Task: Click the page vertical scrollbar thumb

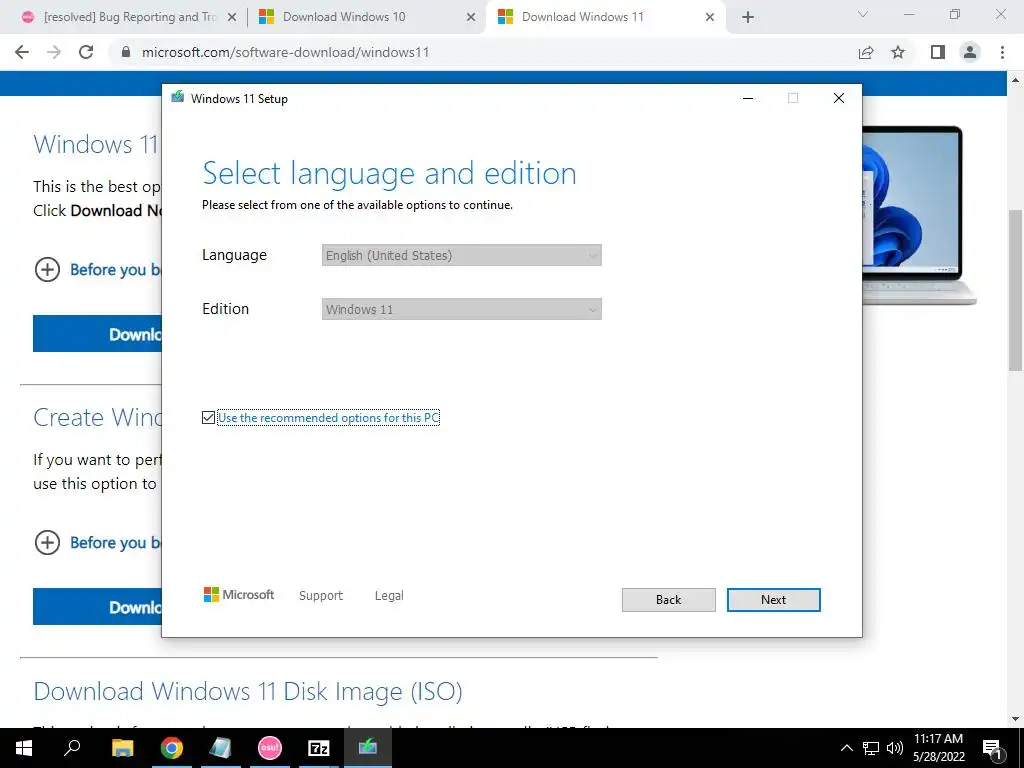Action: coord(1016,290)
